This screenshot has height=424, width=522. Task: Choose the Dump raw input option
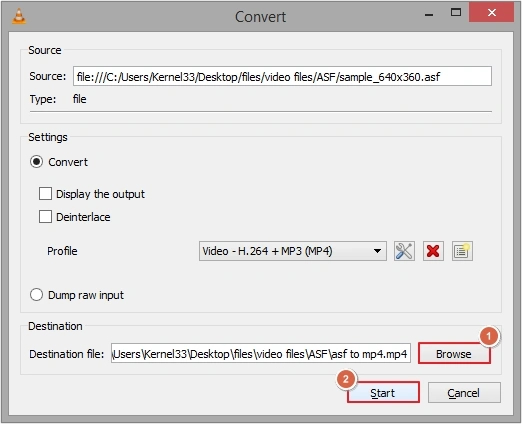[x=36, y=295]
